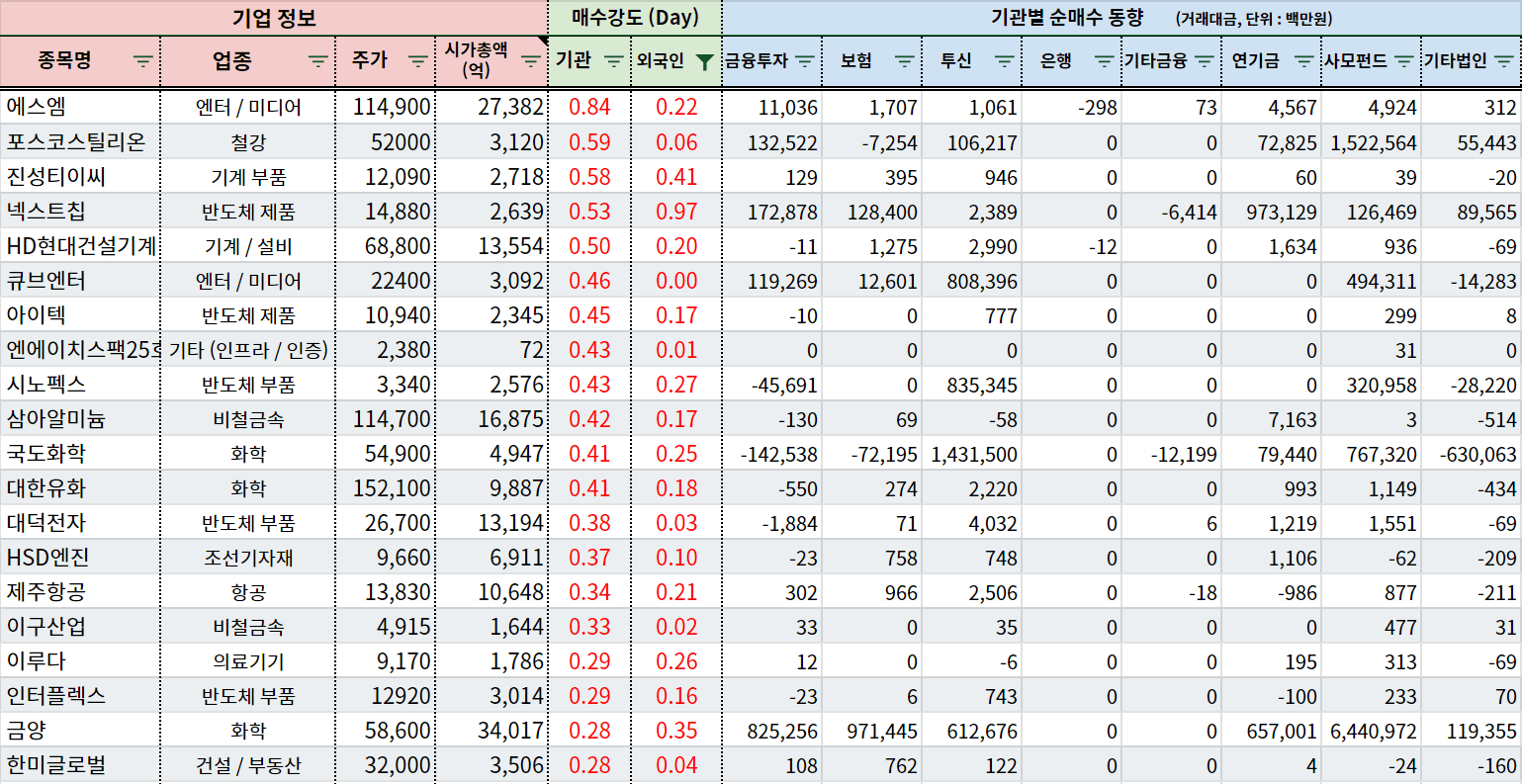Click the active funnel filter icon on 외국인
This screenshot has height=784, width=1522.
(x=704, y=61)
